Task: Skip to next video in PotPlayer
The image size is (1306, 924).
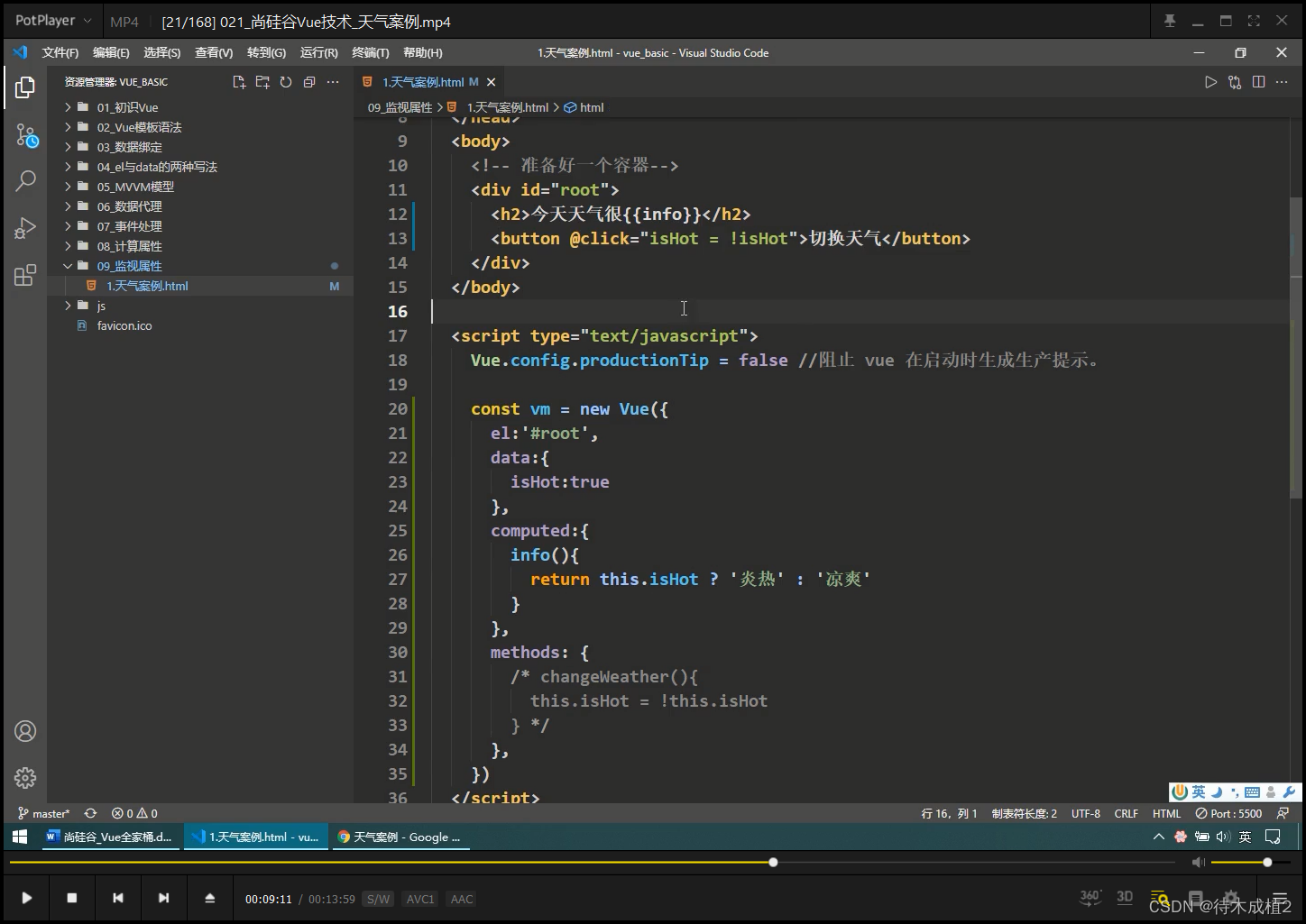Action: (163, 898)
